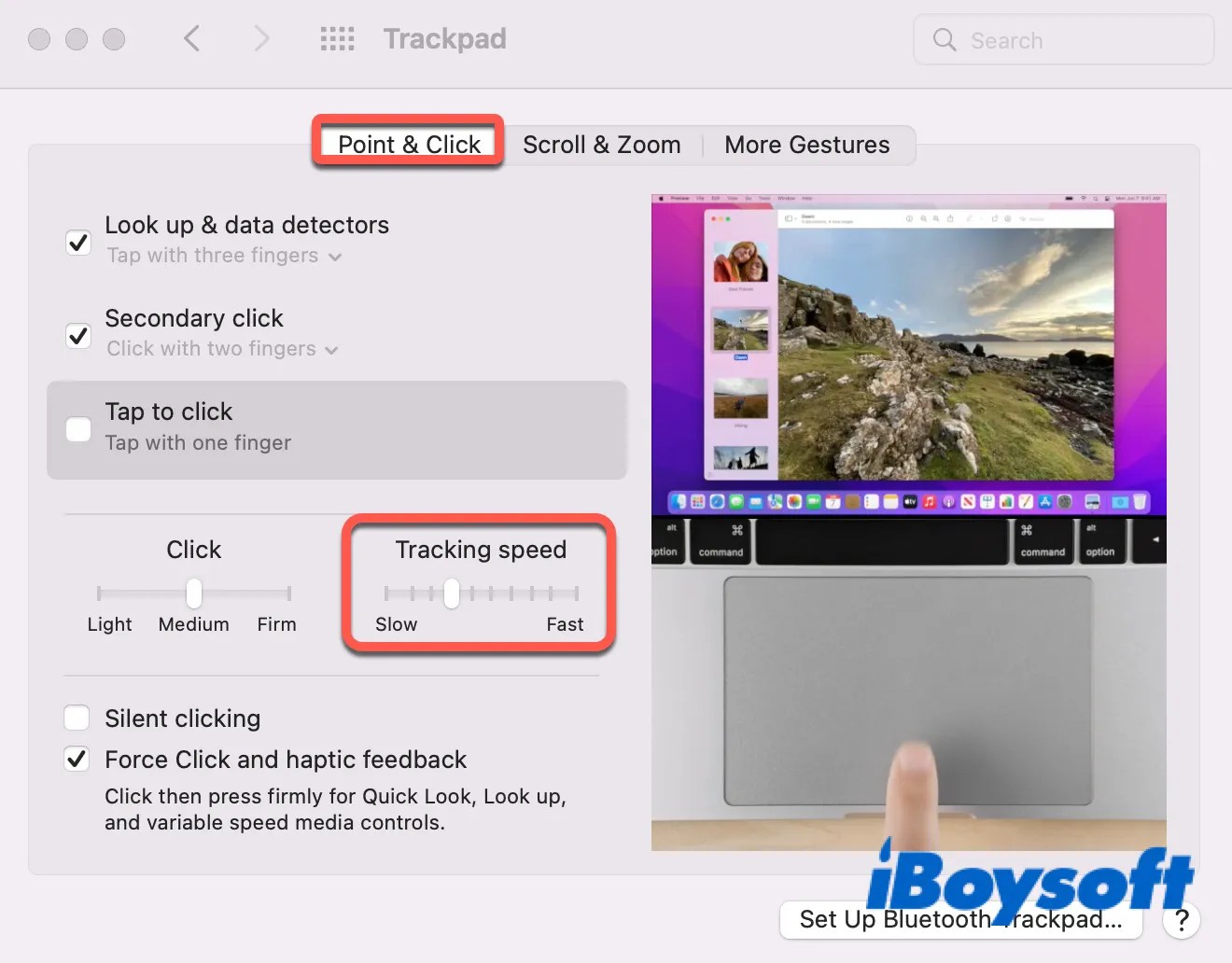Click the trackpad demonstration video

point(907,523)
